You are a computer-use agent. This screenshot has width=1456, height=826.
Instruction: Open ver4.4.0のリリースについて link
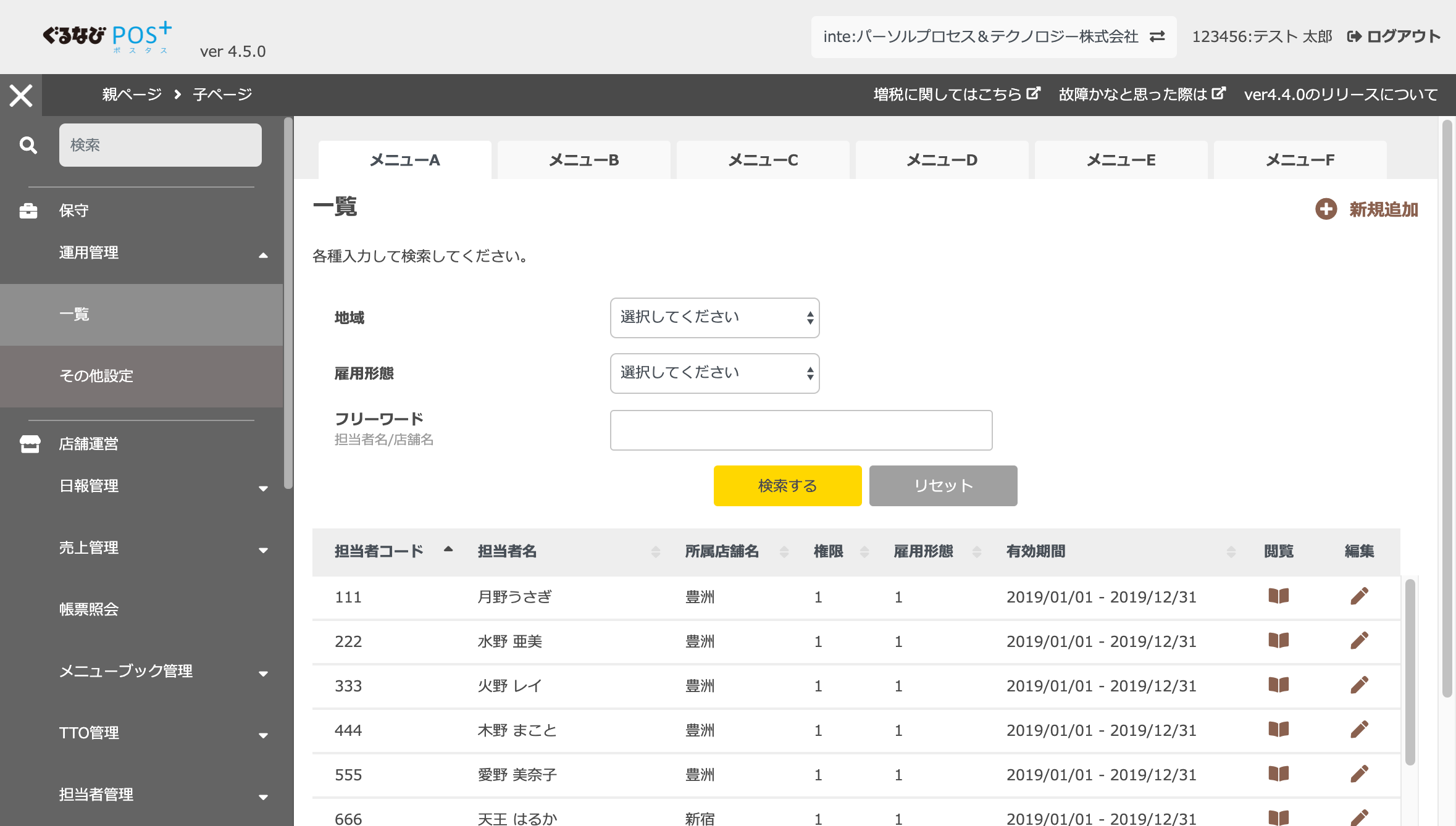[x=1341, y=94]
